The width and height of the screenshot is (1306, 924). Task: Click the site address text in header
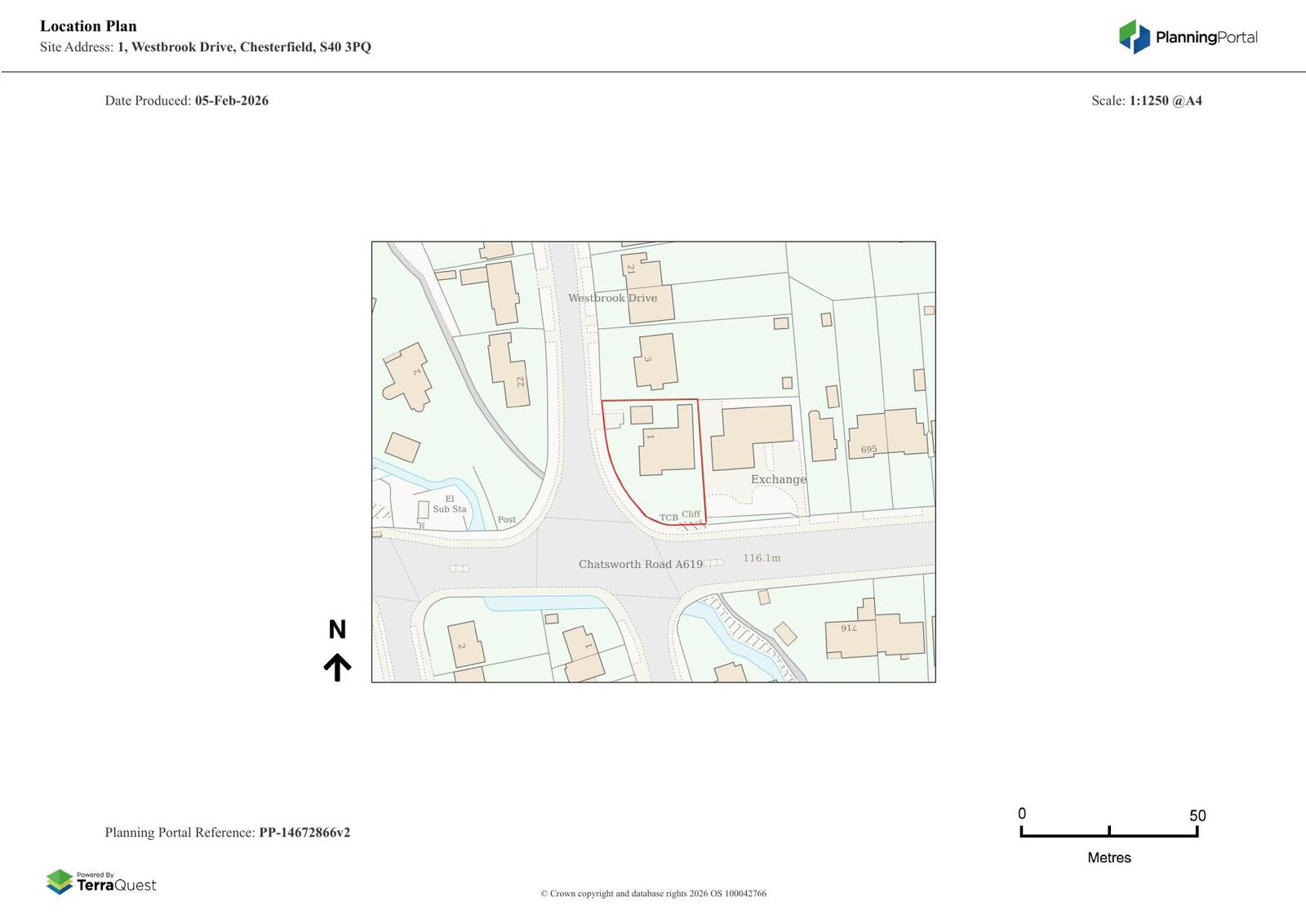coord(244,47)
